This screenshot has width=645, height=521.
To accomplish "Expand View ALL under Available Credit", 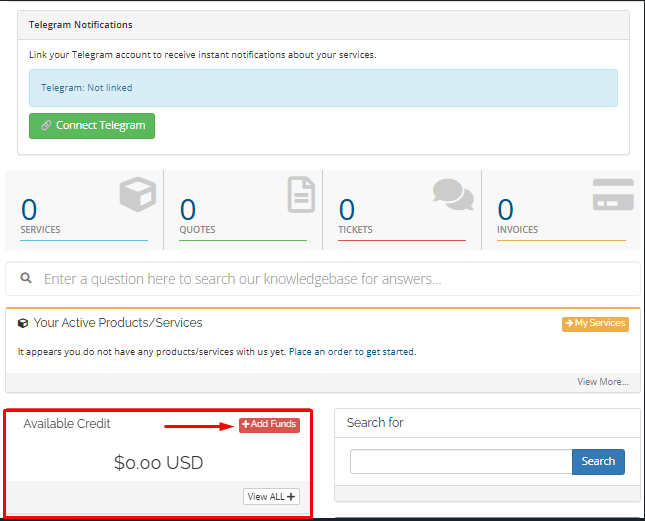I will pos(271,497).
